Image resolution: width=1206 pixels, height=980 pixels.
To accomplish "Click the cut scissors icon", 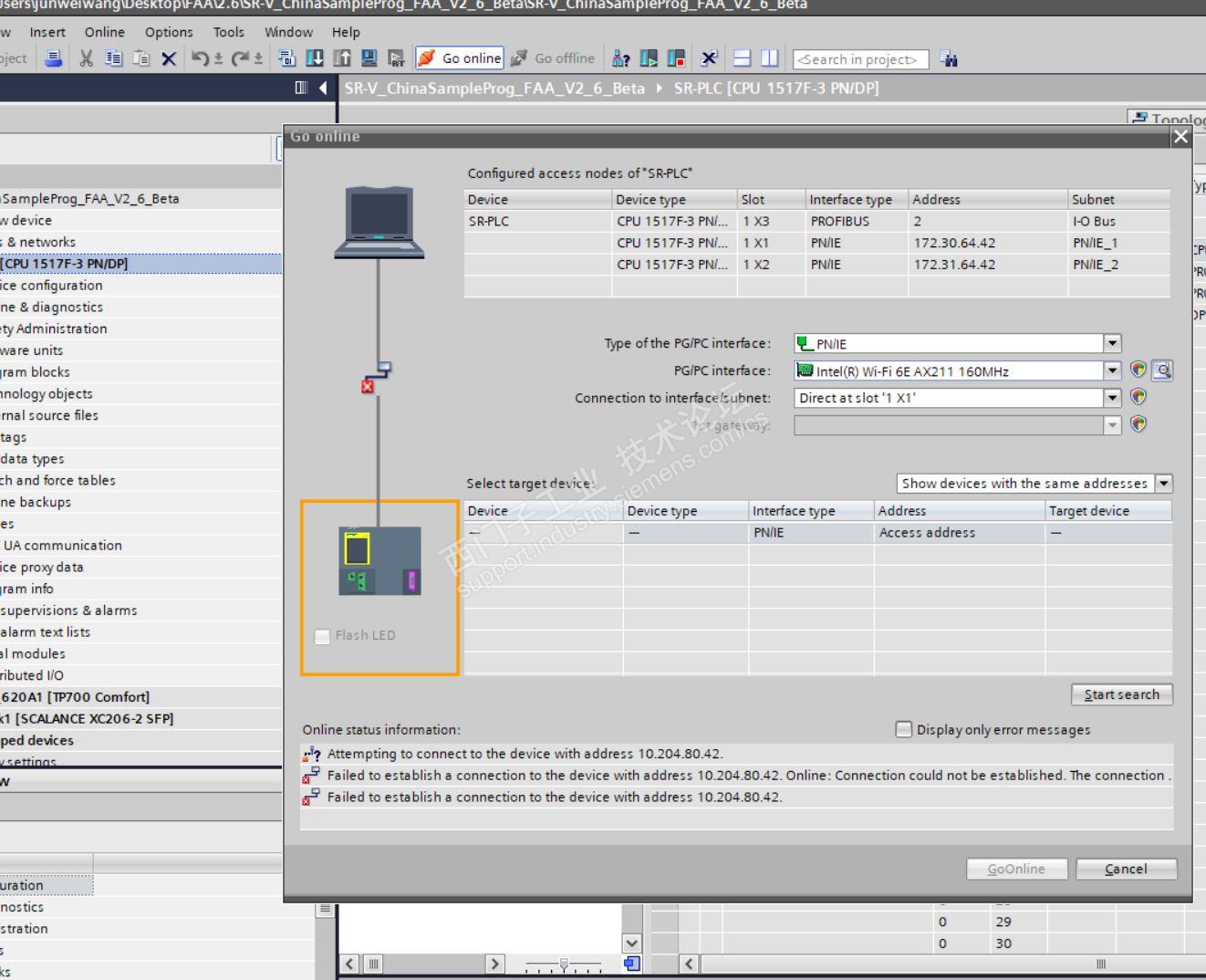I will [x=87, y=58].
